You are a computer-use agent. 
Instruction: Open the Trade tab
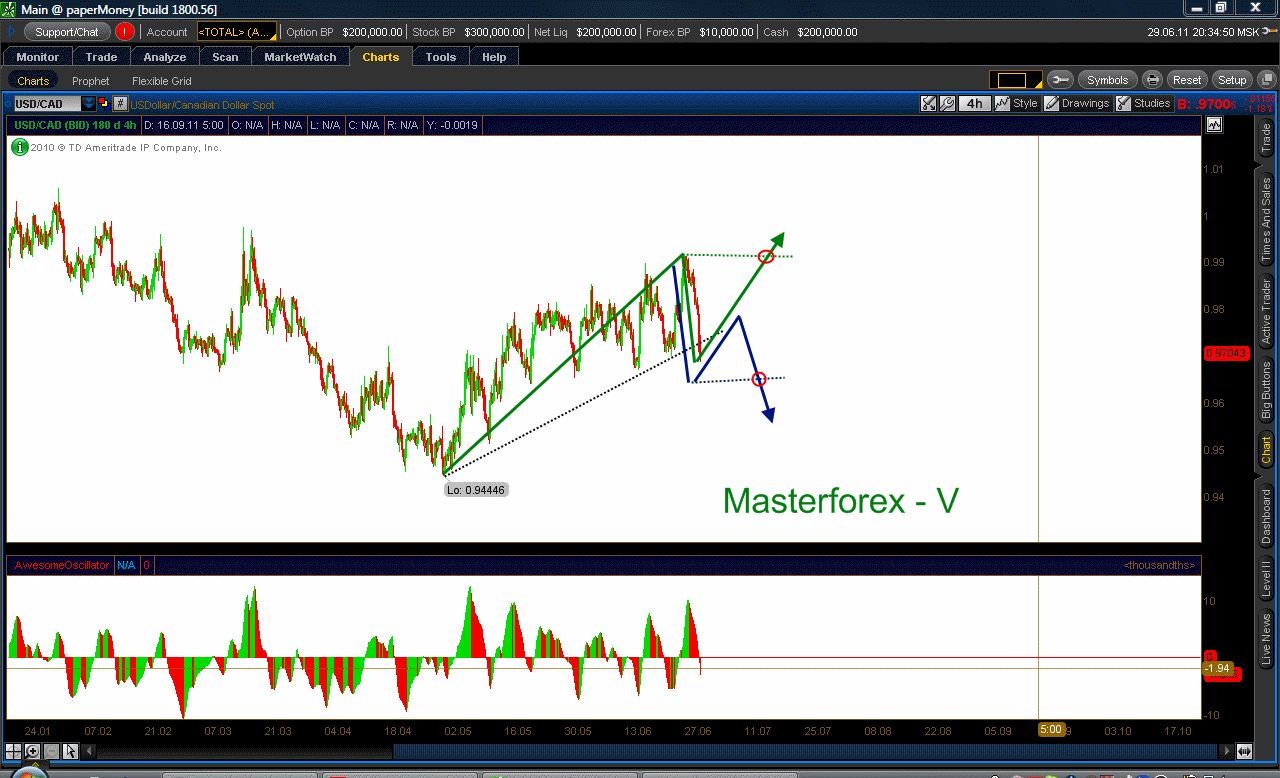102,57
